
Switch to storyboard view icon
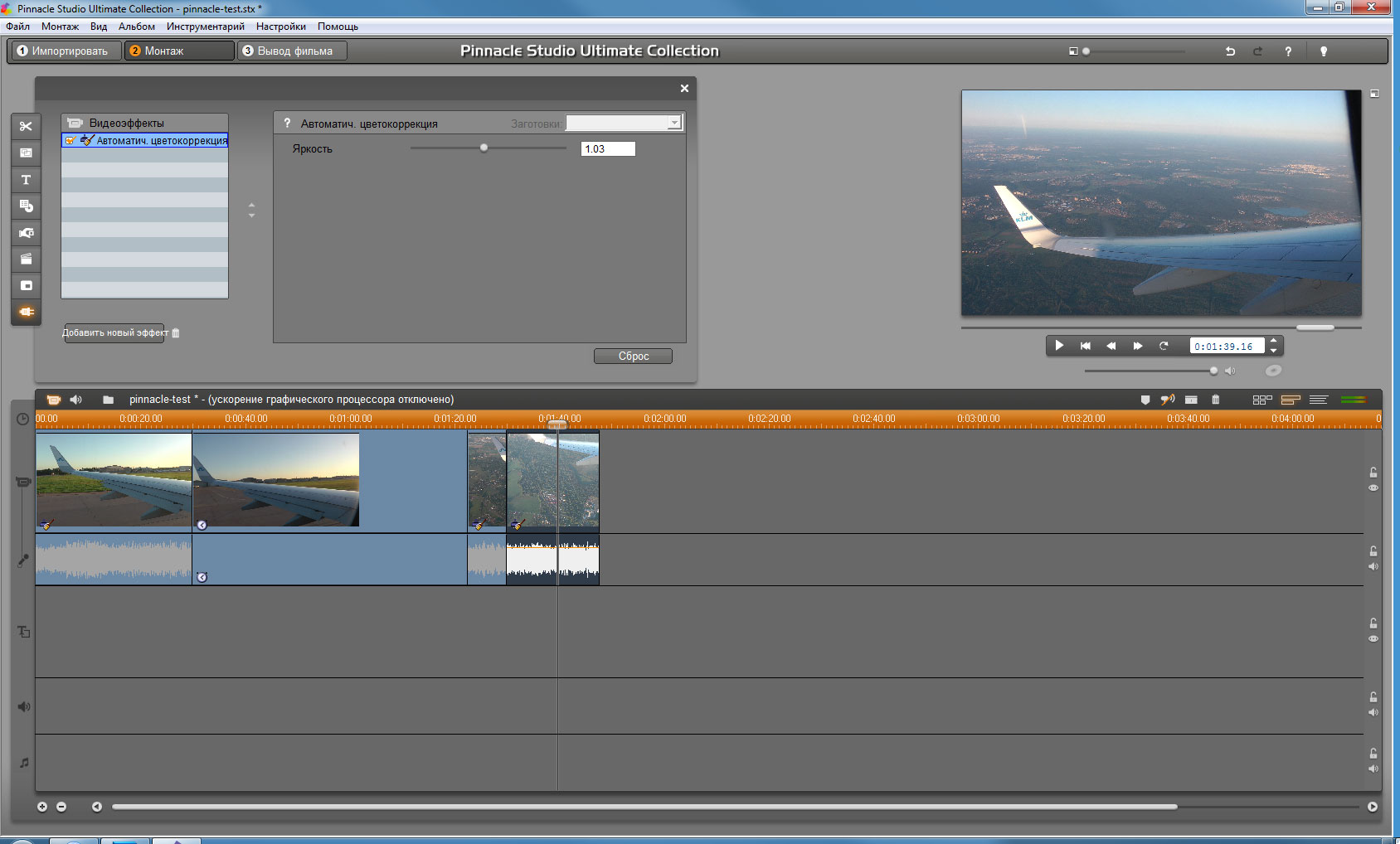(1261, 400)
